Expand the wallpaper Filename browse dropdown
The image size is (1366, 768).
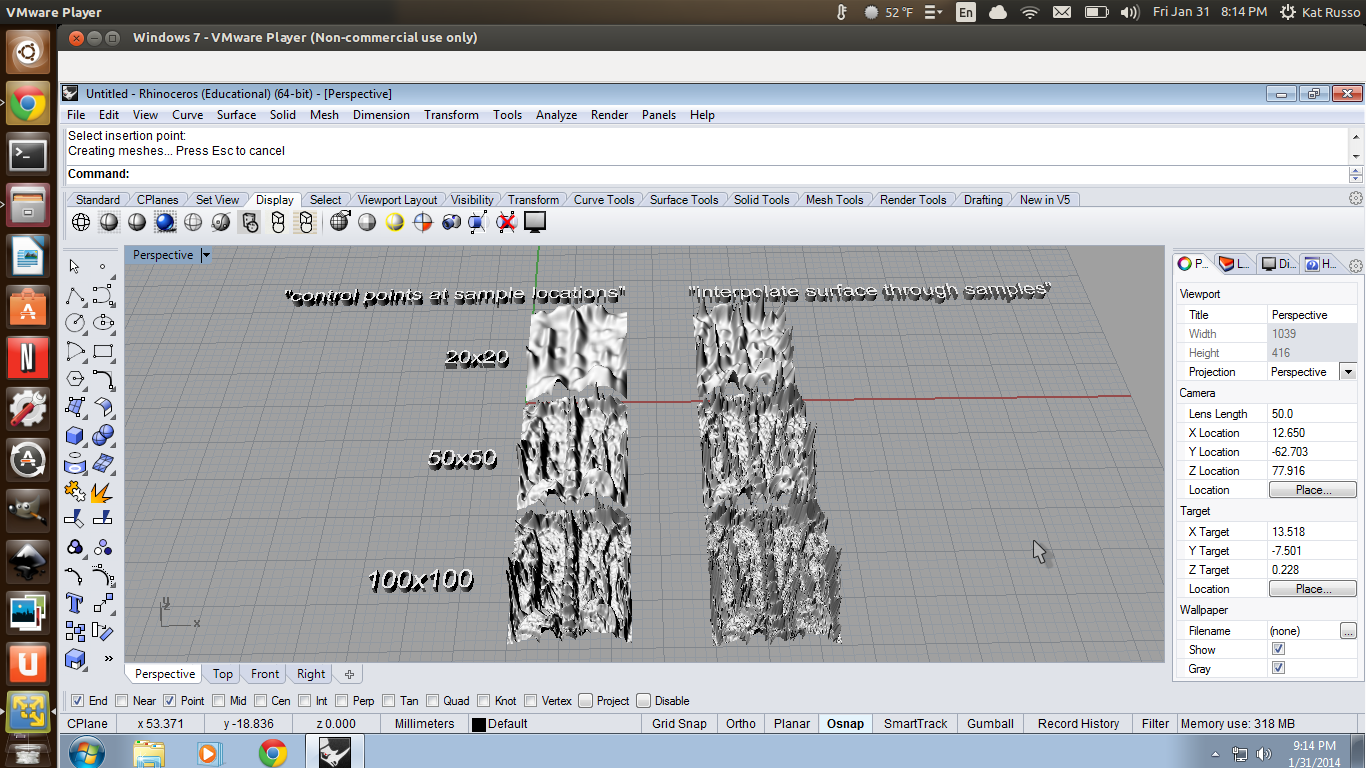click(x=1349, y=630)
